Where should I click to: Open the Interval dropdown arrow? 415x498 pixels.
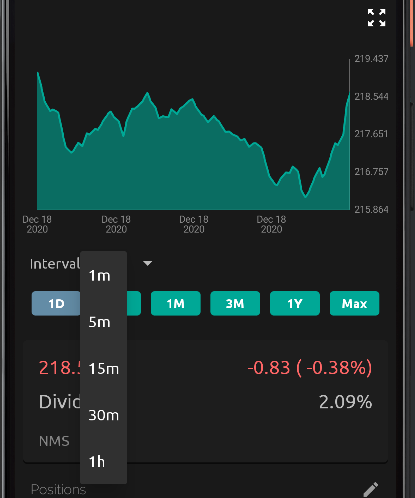click(147, 263)
